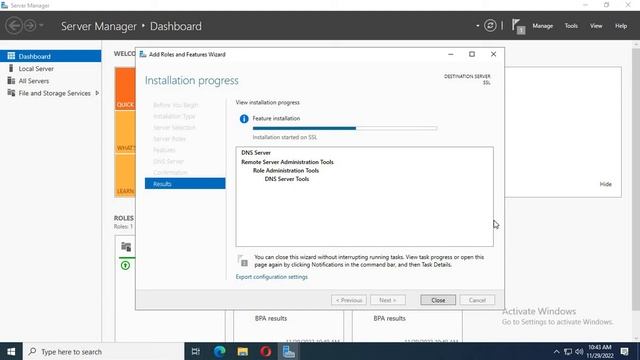Click the greyed Cancel button in wizard

coord(477,300)
